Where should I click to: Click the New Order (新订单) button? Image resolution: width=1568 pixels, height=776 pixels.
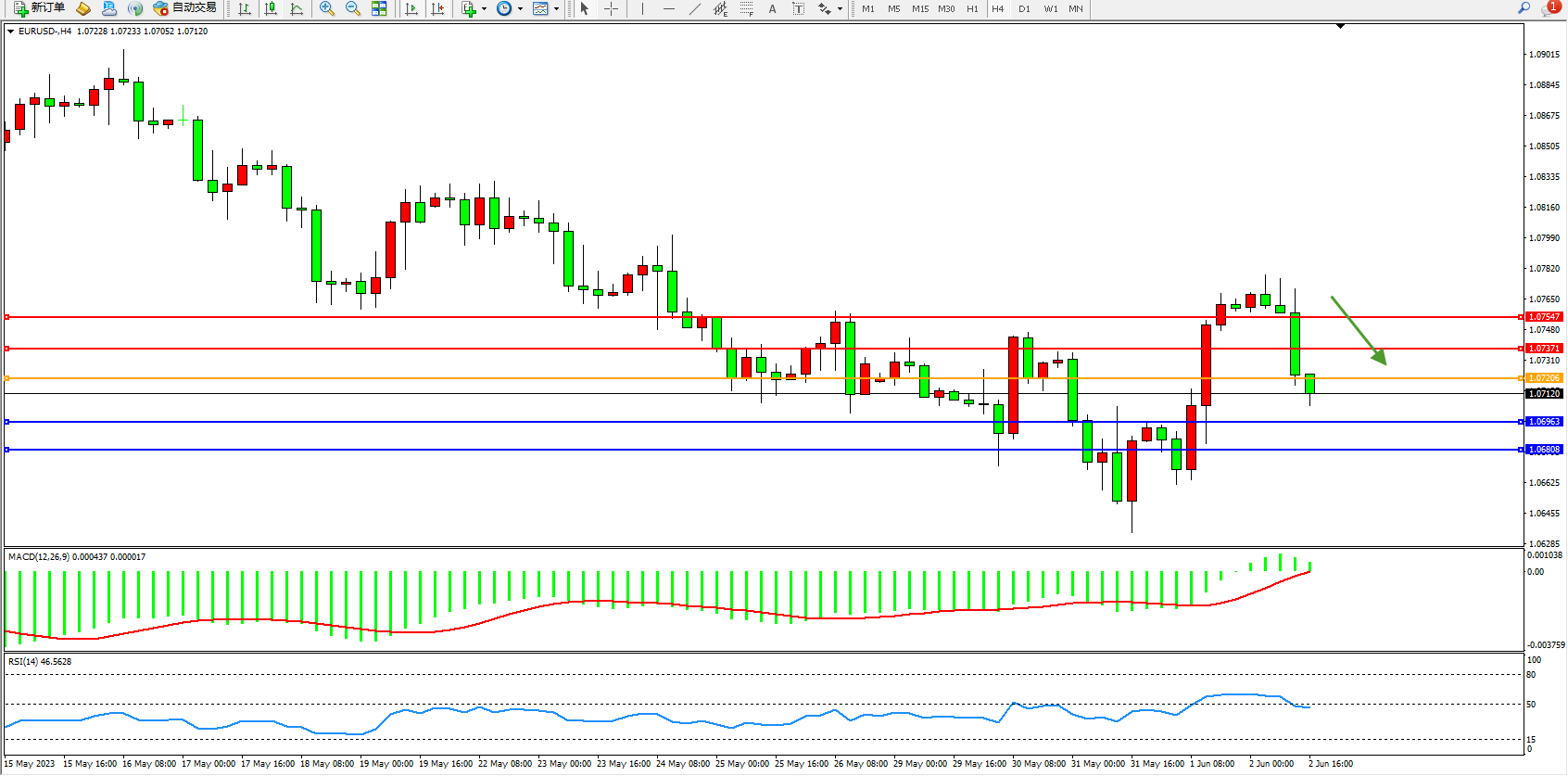(x=39, y=8)
